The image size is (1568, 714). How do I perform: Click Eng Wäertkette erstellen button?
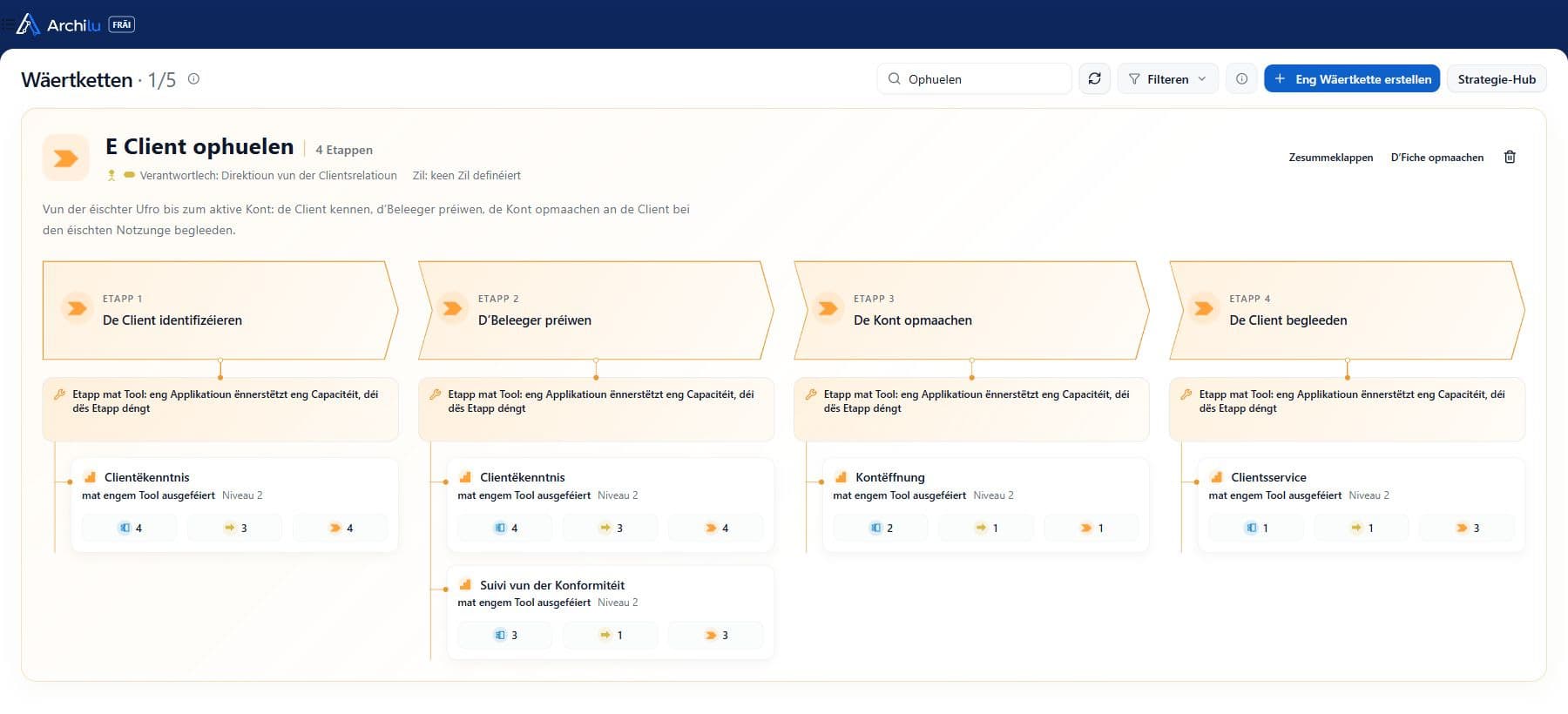(1352, 78)
